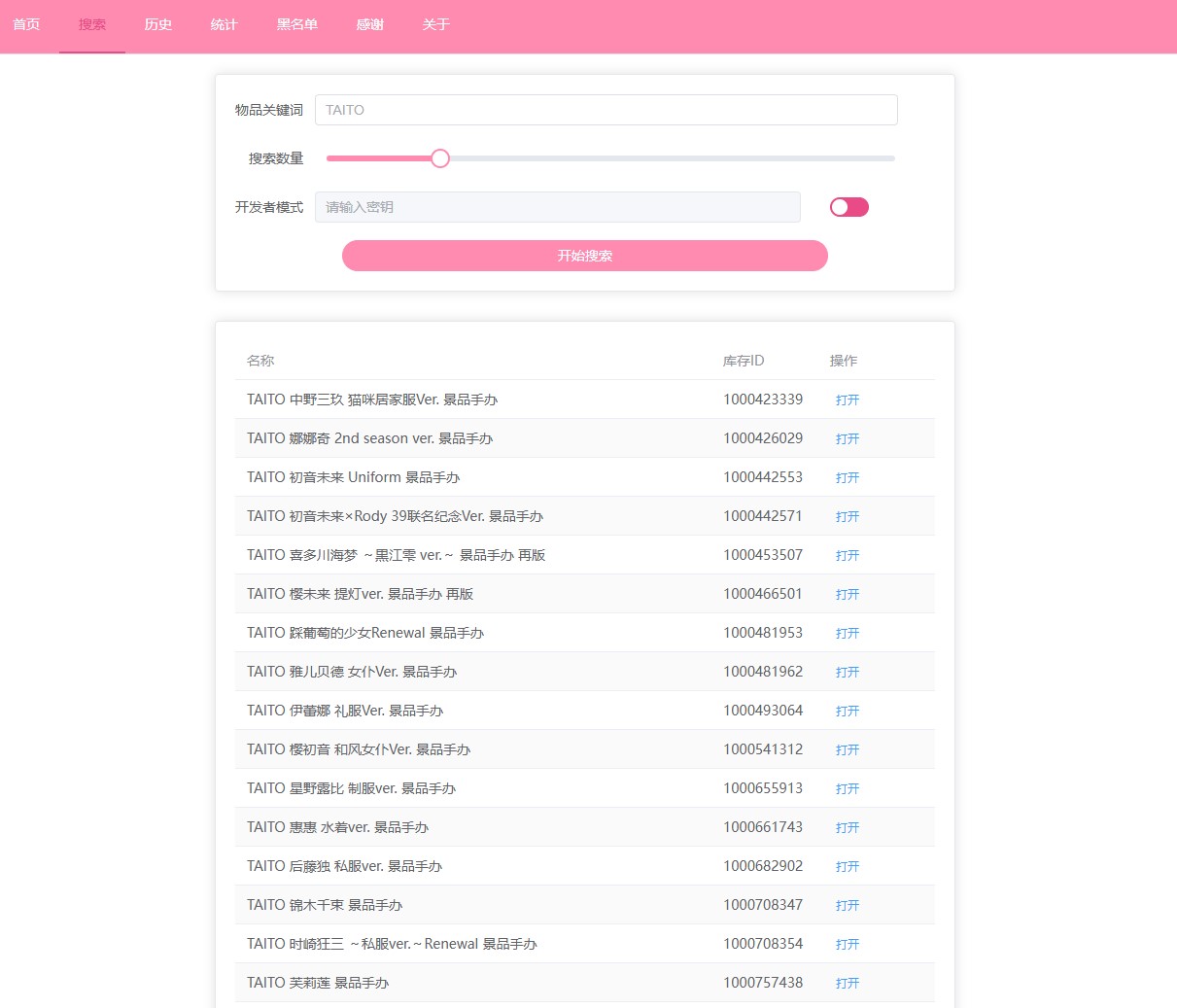Screen dimensions: 1177x1008
Task: Click stock ID 1000682902
Action: pyautogui.click(x=763, y=866)
